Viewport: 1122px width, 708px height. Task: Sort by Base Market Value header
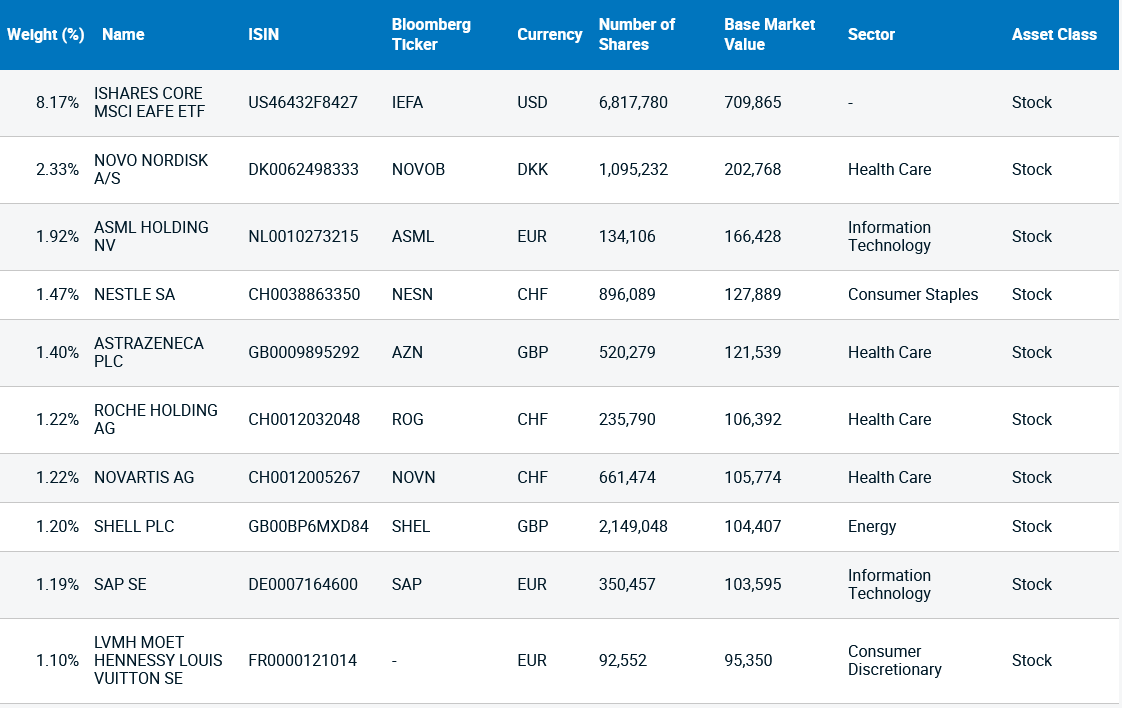coord(769,34)
